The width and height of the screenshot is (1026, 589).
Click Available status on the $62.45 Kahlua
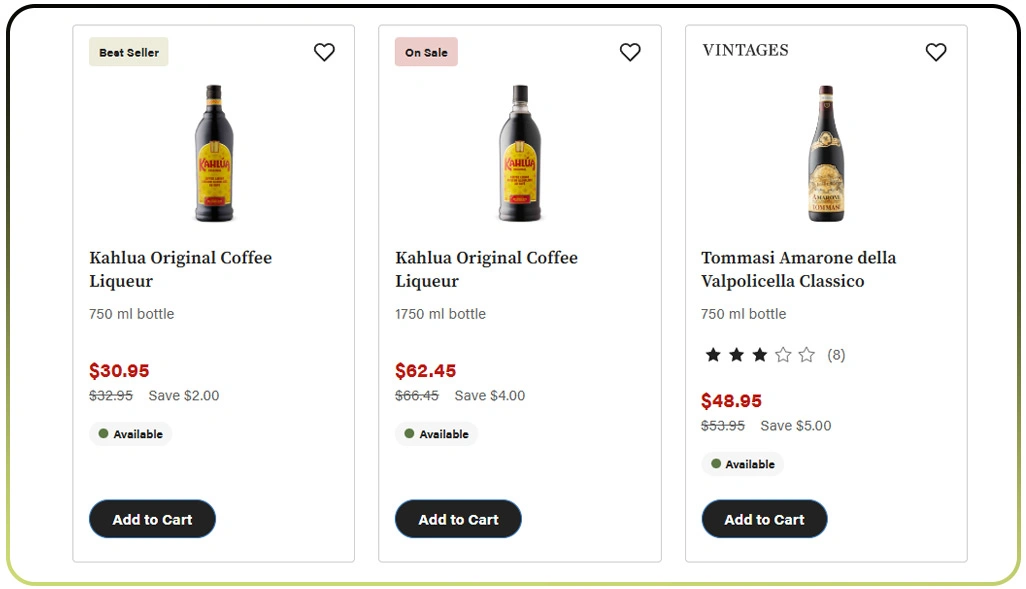pos(437,434)
